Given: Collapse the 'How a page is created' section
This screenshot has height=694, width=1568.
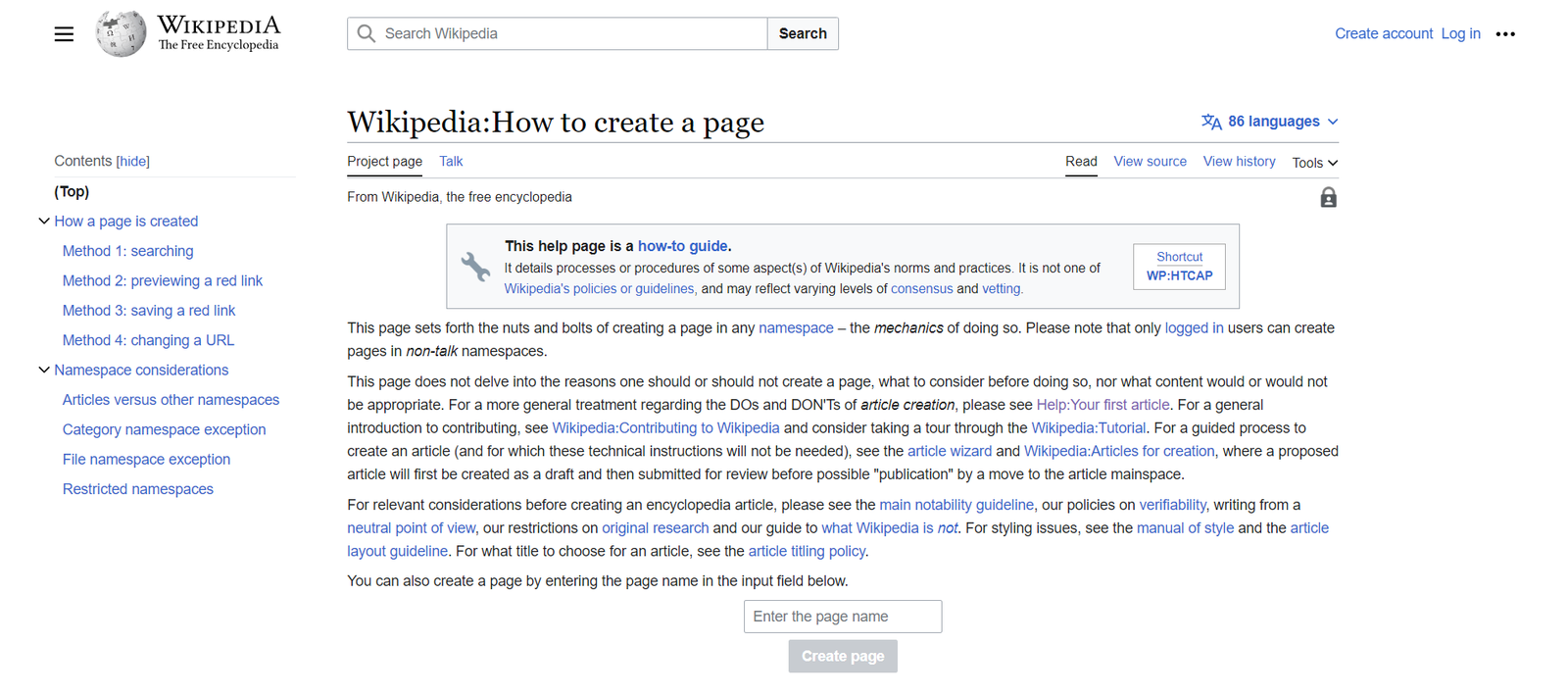Looking at the screenshot, I should tap(44, 222).
